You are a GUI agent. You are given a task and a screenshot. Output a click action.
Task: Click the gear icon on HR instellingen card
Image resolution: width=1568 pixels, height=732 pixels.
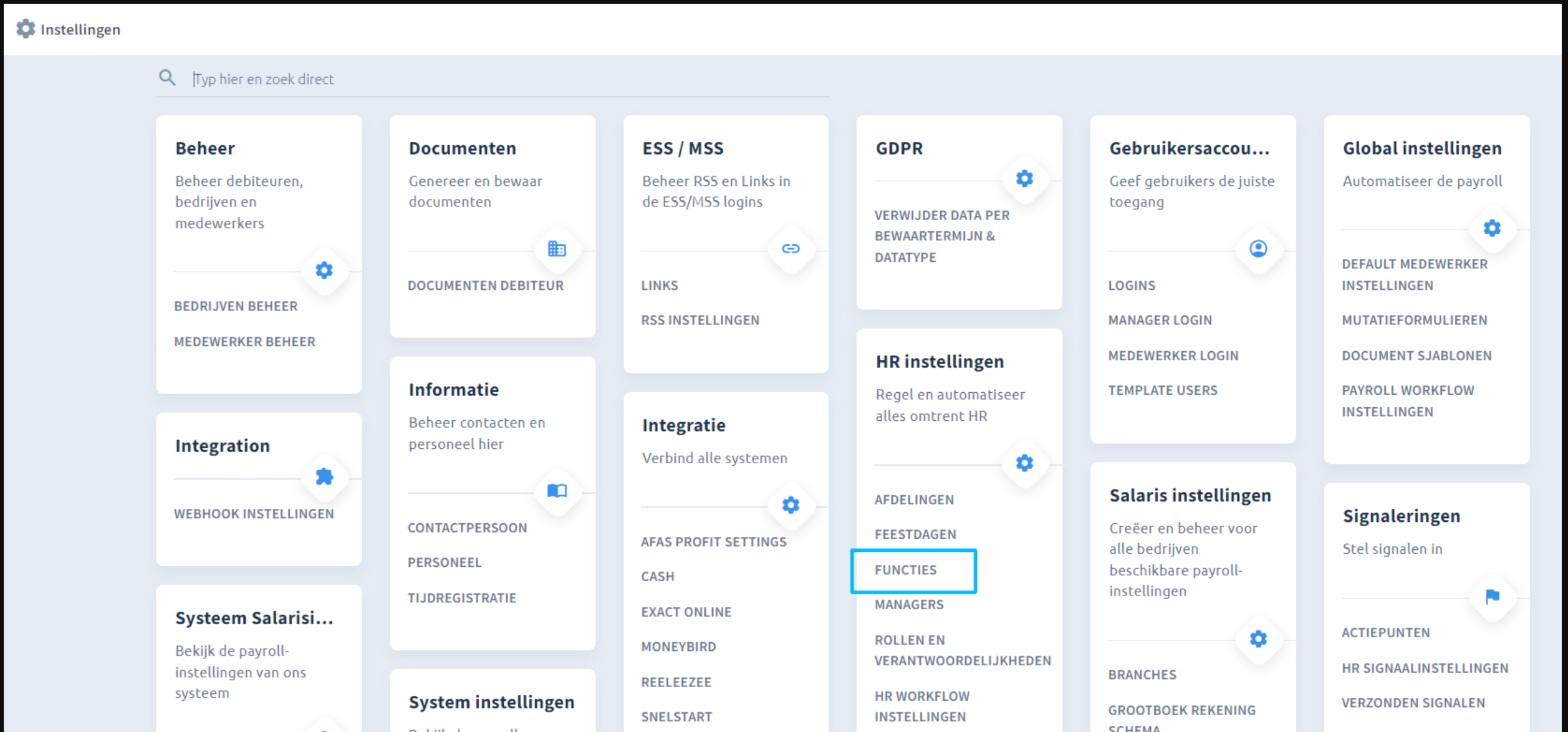(1024, 463)
